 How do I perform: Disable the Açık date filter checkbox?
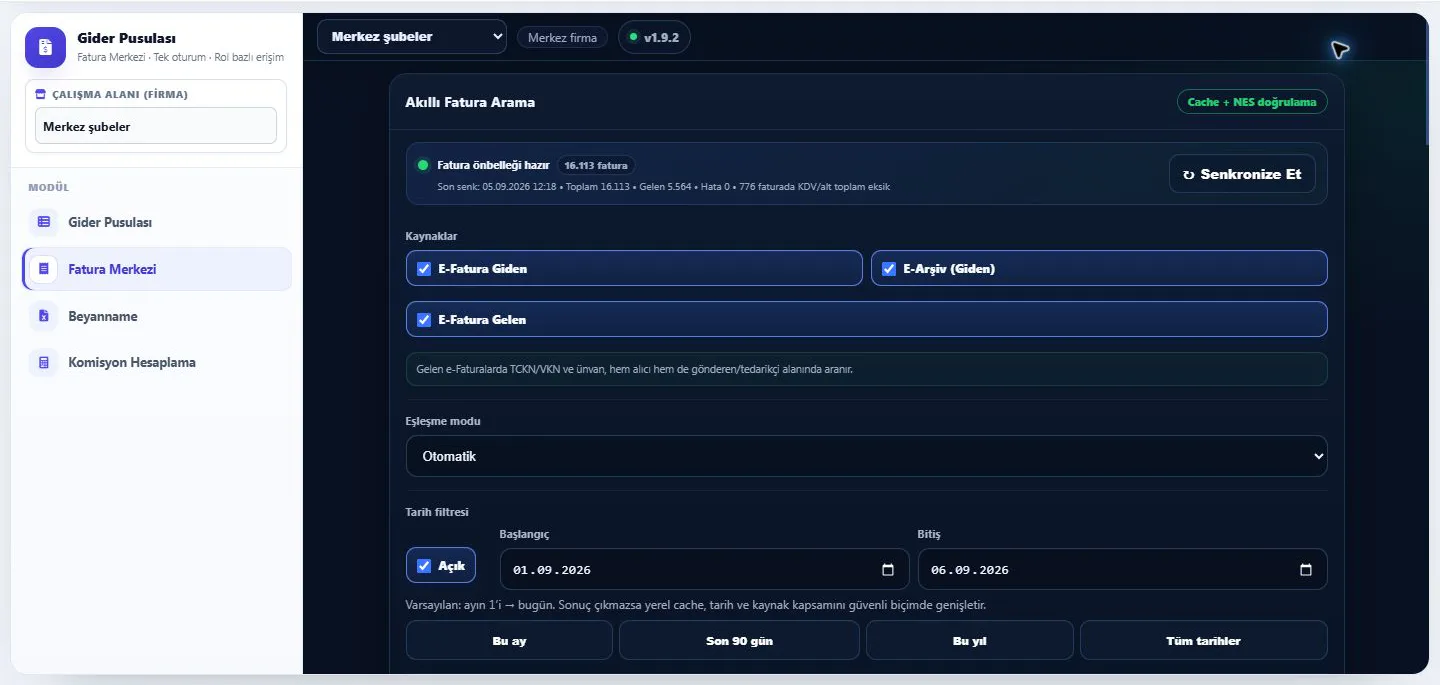(424, 566)
